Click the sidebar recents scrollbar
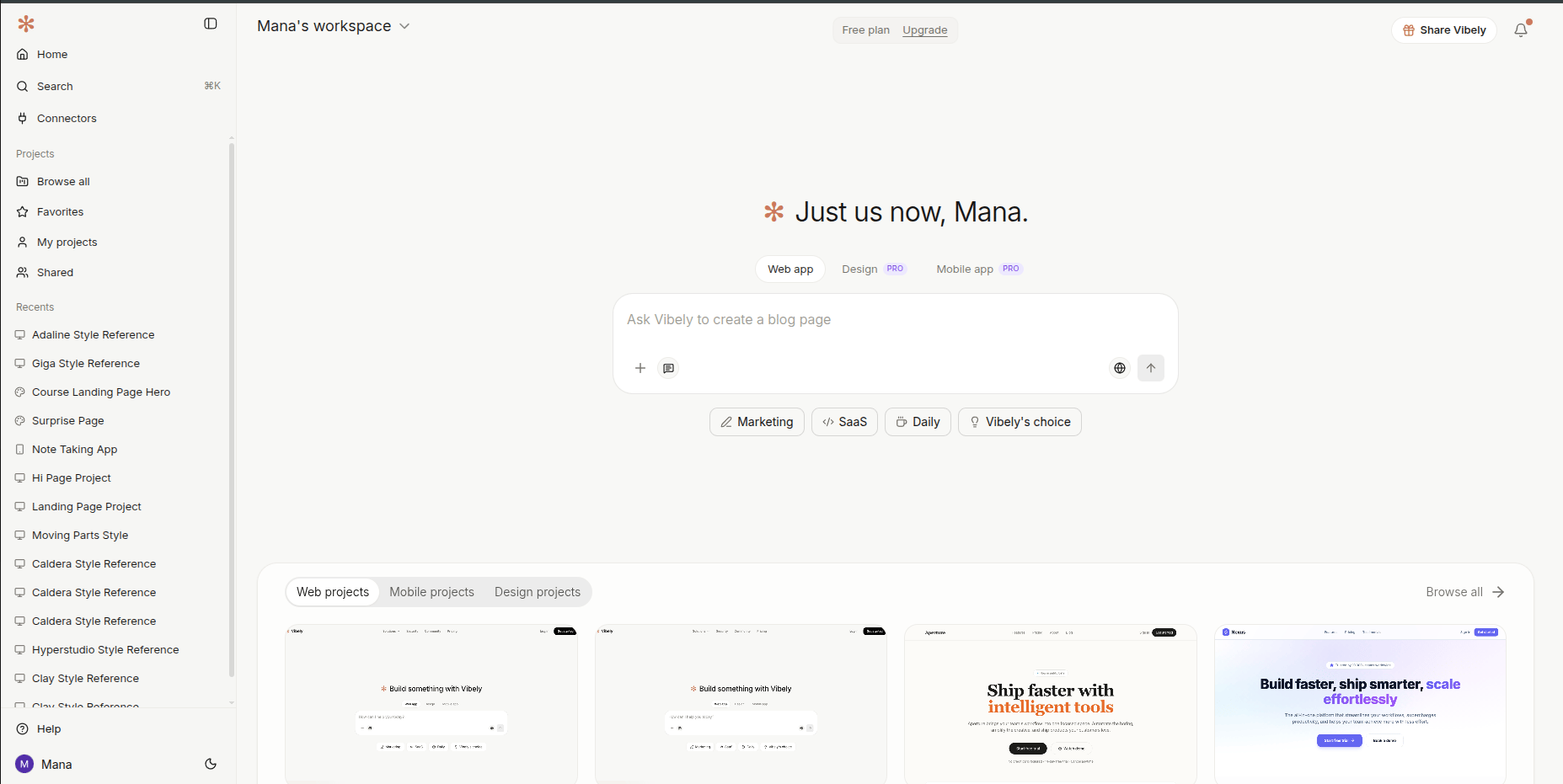This screenshot has width=1563, height=784. click(x=232, y=410)
